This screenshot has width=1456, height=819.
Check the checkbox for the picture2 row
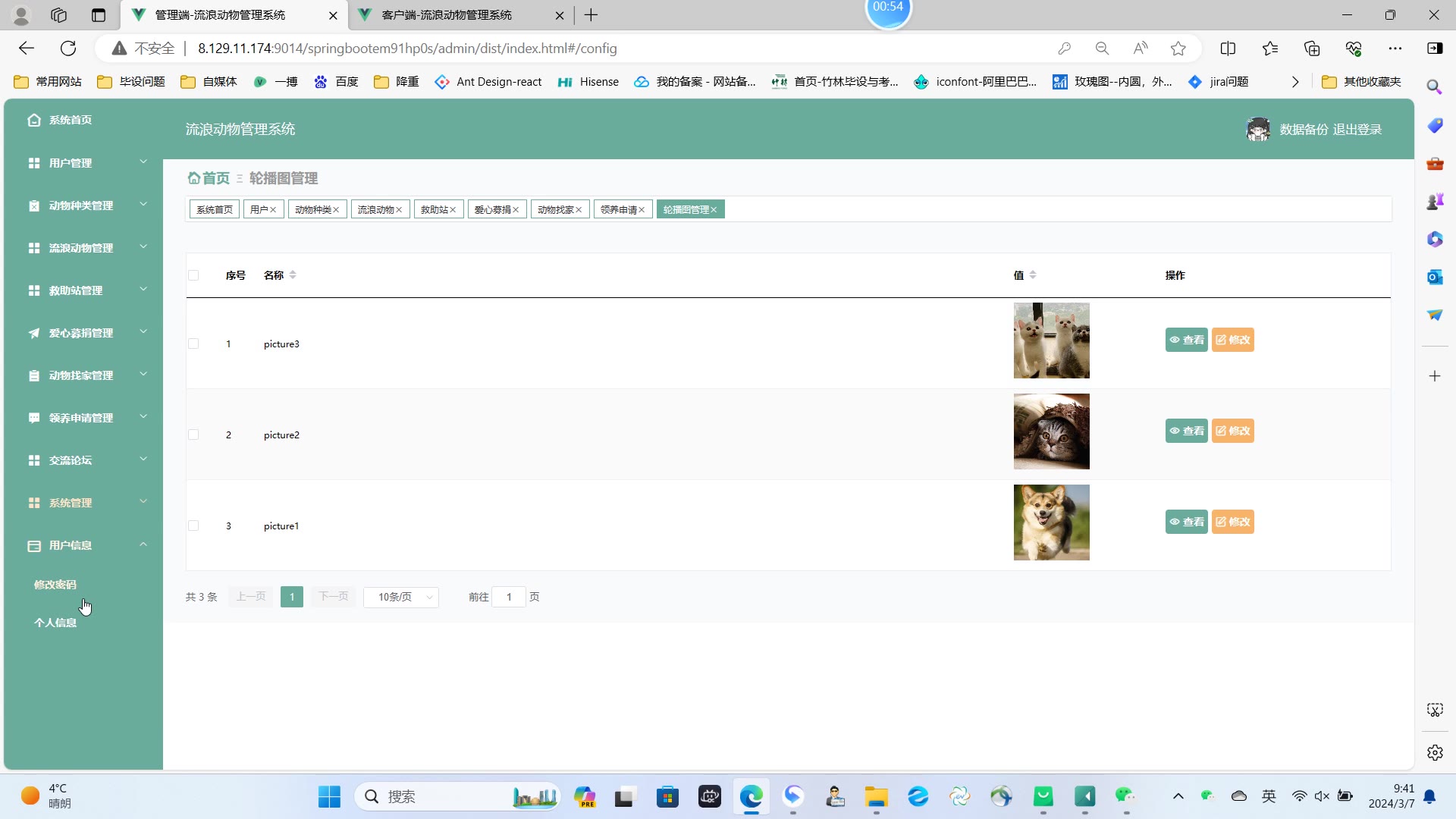[193, 435]
